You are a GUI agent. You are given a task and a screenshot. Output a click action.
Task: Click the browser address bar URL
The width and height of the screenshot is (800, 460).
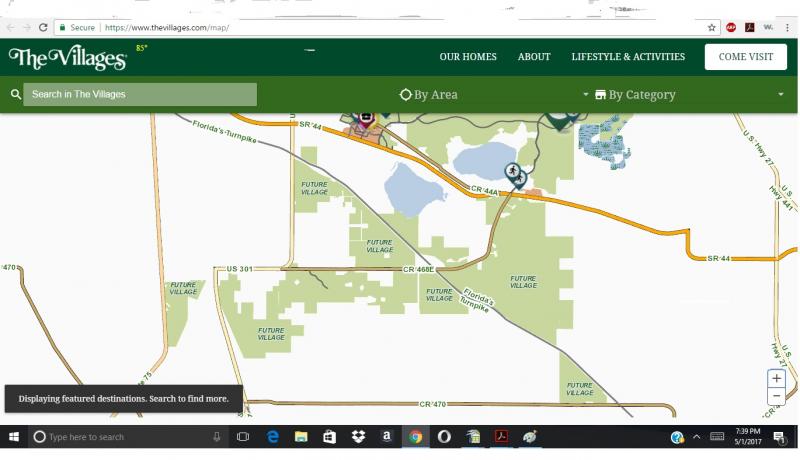coord(167,28)
